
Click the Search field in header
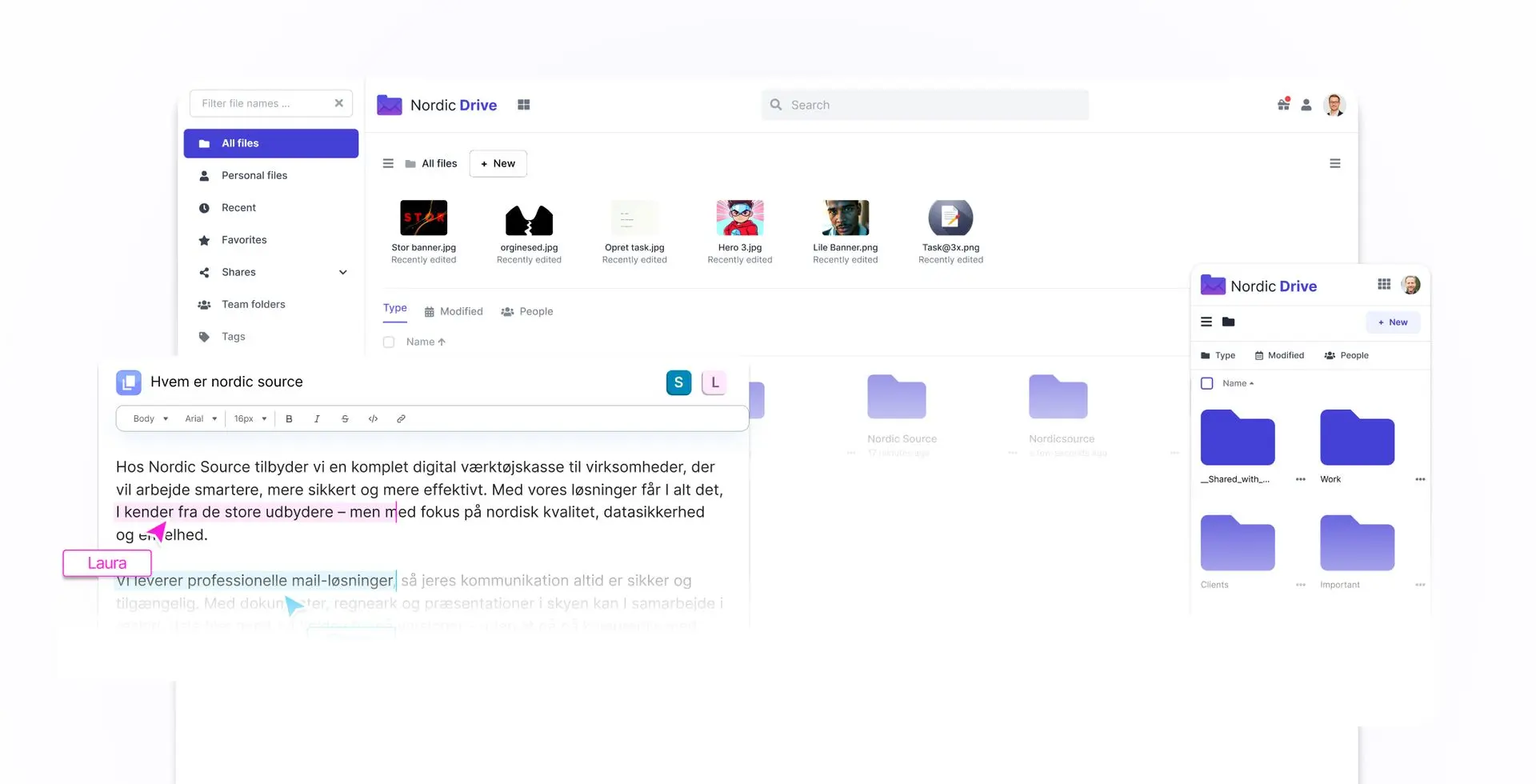pyautogui.click(x=925, y=105)
